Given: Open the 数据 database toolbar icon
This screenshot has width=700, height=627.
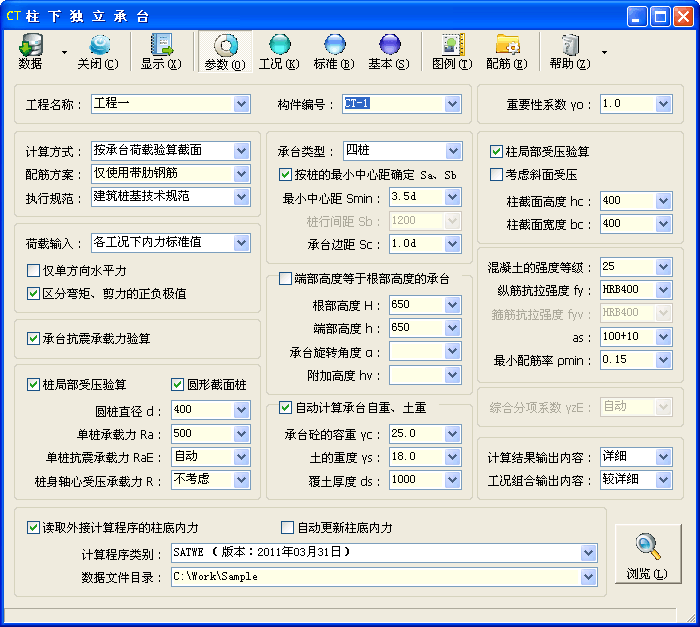Looking at the screenshot, I should (30, 51).
